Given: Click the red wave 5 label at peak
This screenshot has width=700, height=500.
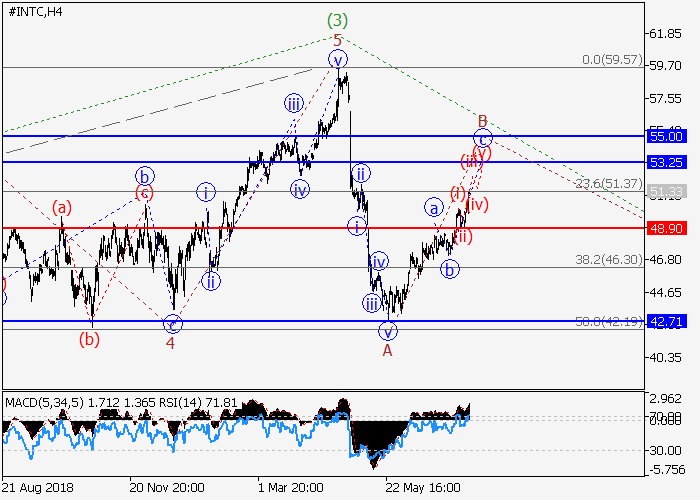Looking at the screenshot, I should 337,40.
